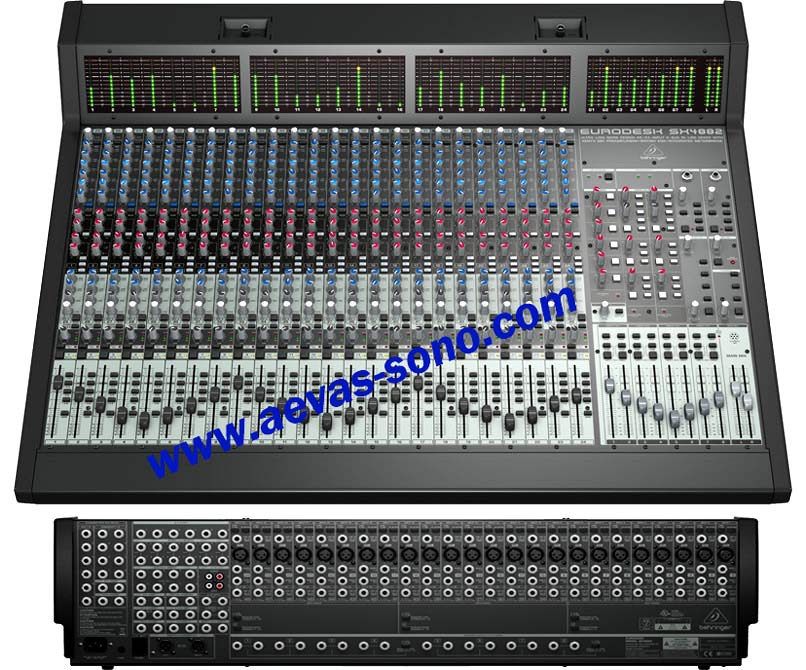Click the right XLR main output on rear panel
Image resolution: width=806 pixels, height=670 pixels.
198,646
